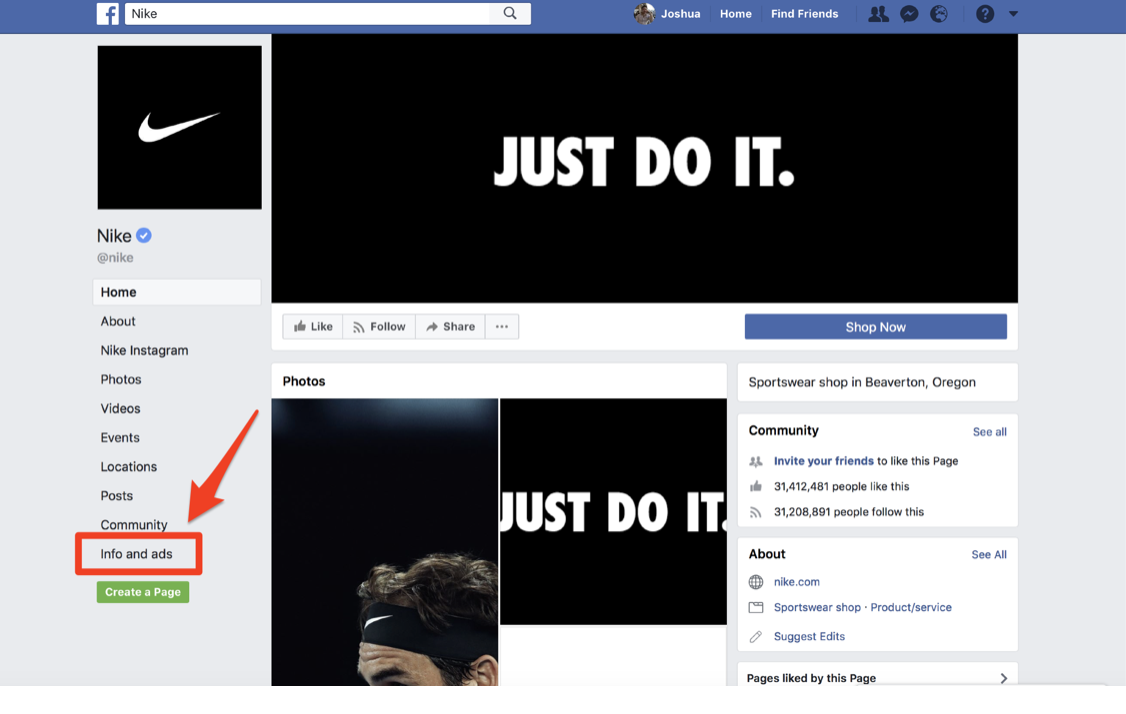Open the Just Do It photo thumbnail
The height and width of the screenshot is (714, 1126).
(x=613, y=511)
